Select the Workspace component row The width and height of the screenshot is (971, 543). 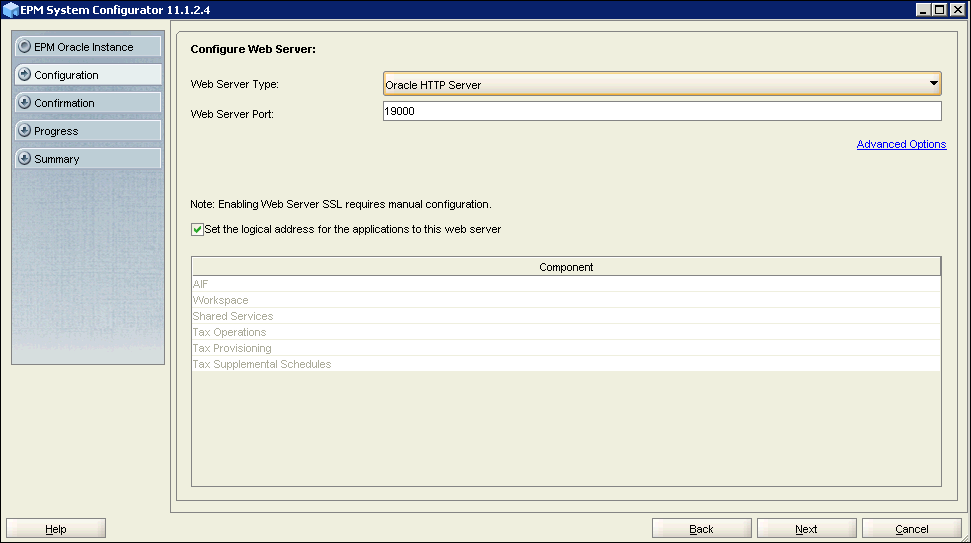click(x=566, y=300)
